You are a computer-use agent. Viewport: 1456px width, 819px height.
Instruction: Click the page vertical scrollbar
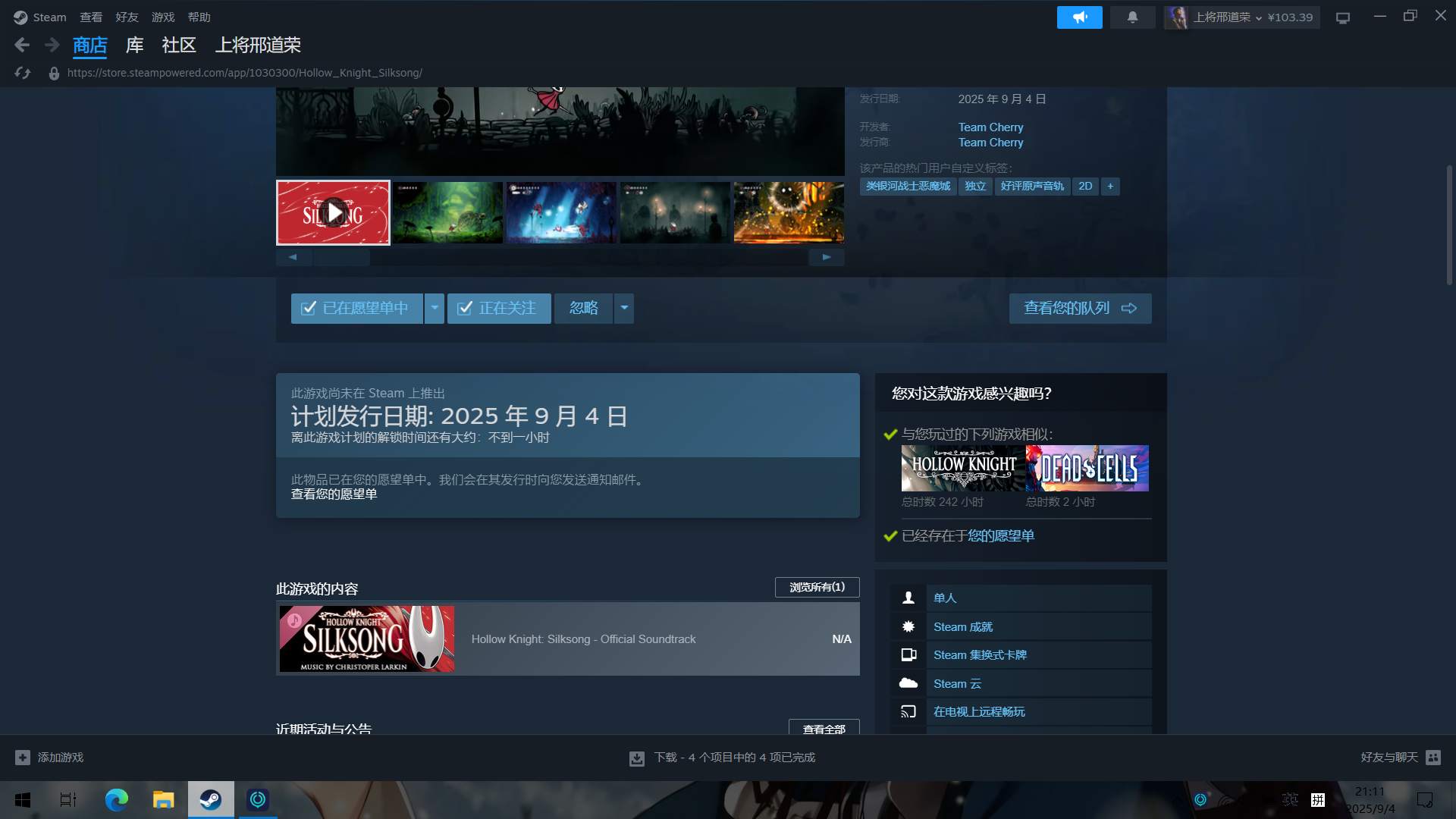click(x=1449, y=225)
